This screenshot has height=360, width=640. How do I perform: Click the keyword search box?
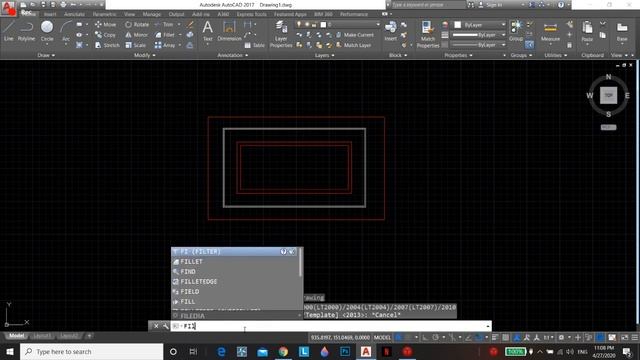tap(428, 5)
